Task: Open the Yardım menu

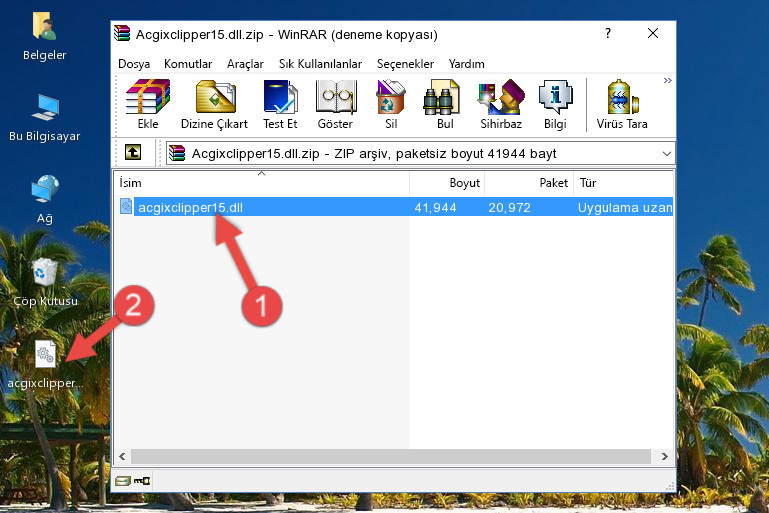Action: pyautogui.click(x=466, y=64)
